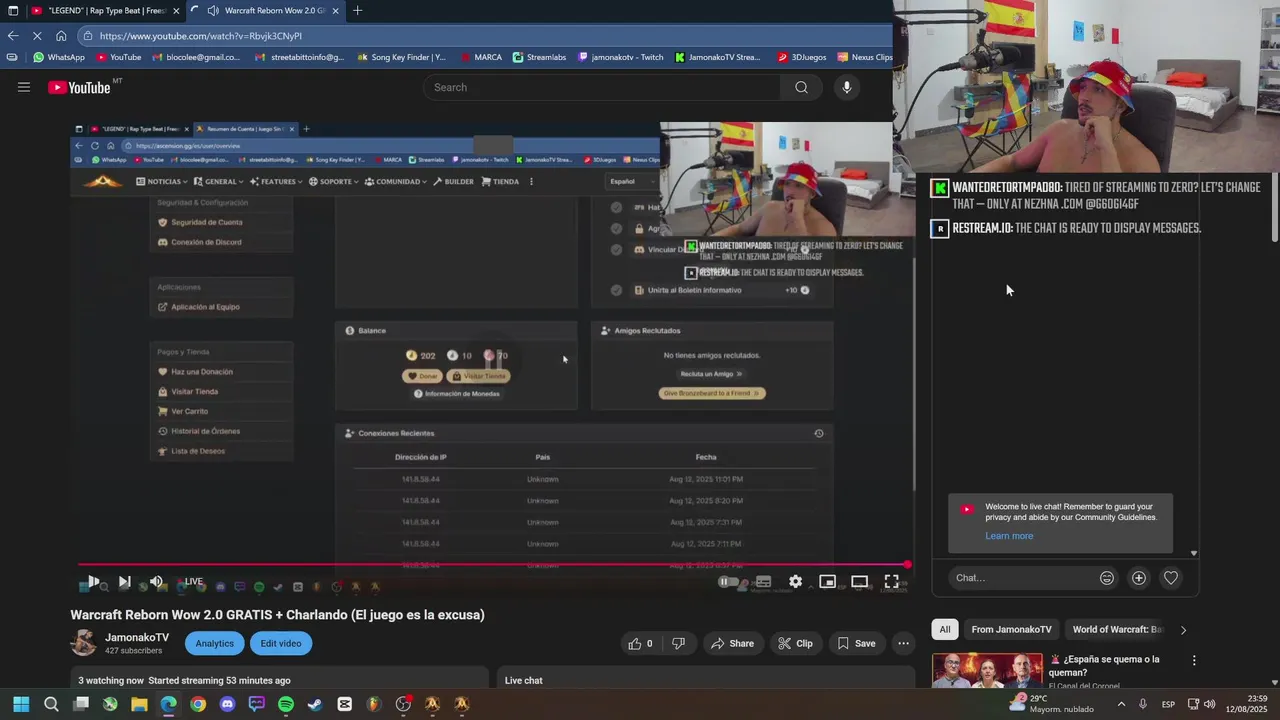Stop loading the page
Viewport: 1280px width, 720px height.
[x=36, y=35]
